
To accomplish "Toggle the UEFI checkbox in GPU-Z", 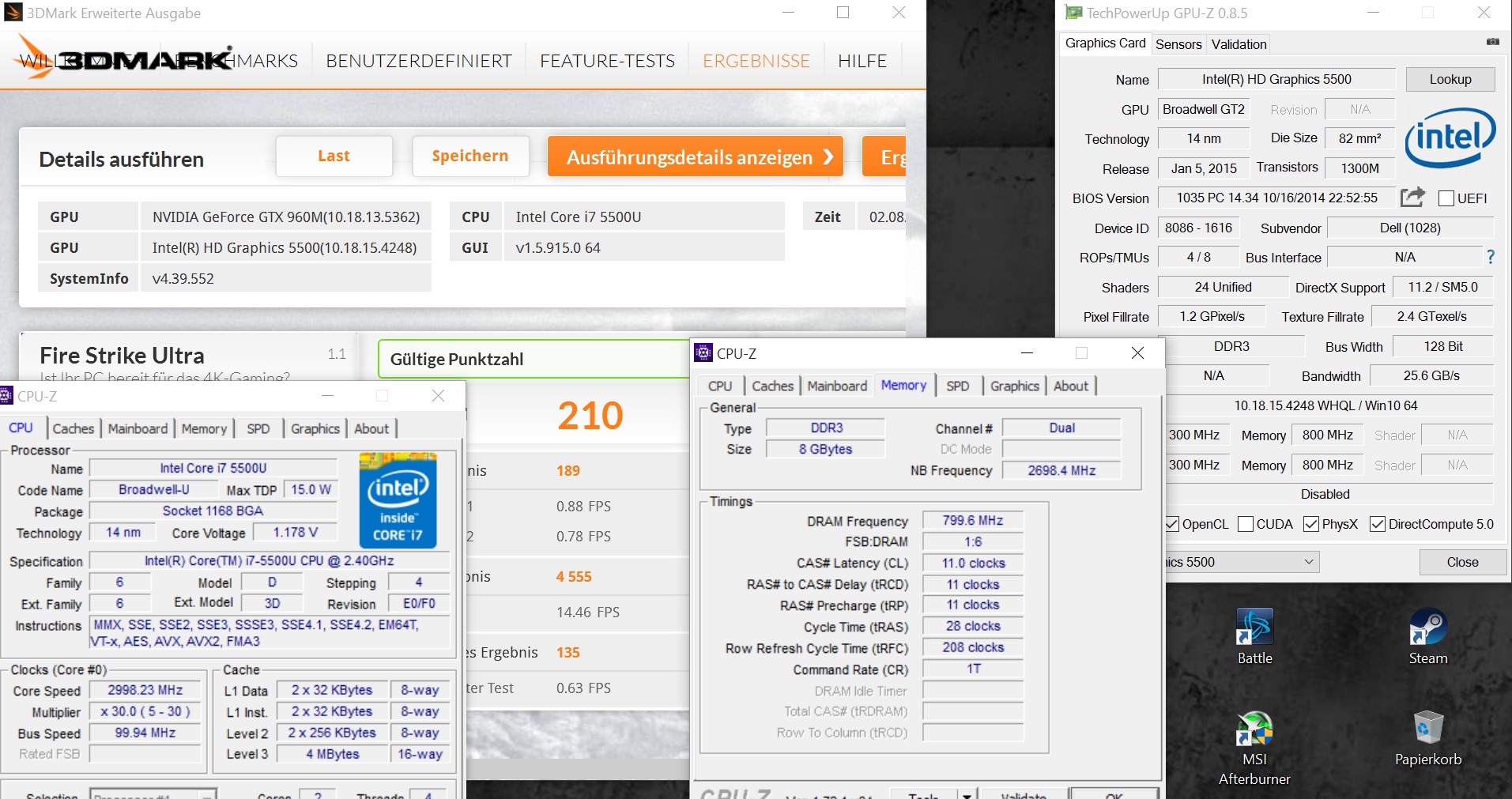I will pyautogui.click(x=1446, y=198).
